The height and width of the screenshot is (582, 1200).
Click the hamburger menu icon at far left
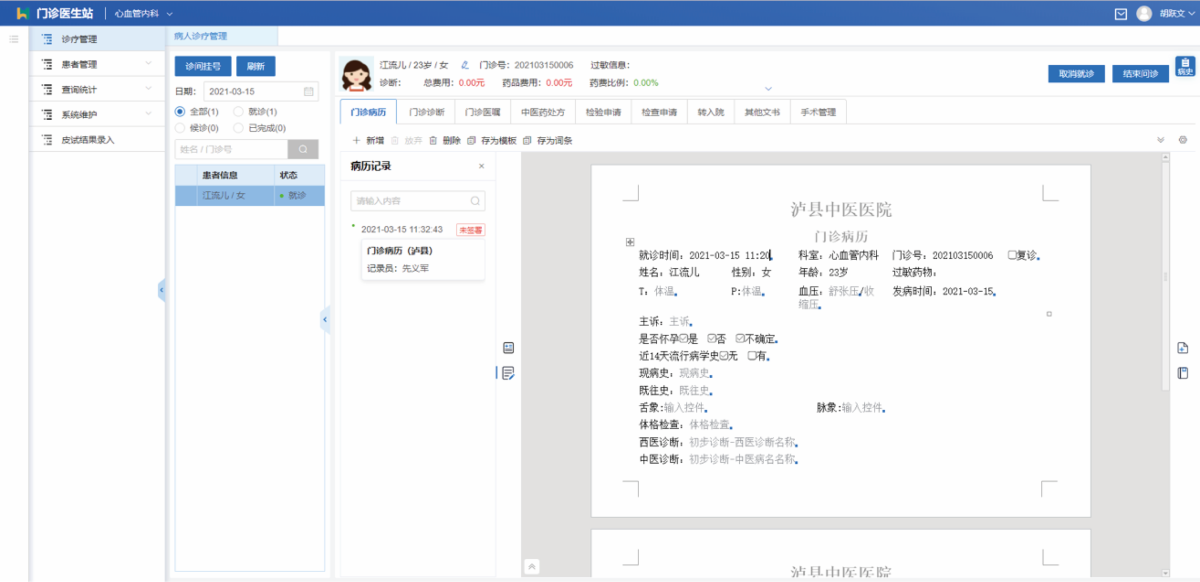pos(14,39)
